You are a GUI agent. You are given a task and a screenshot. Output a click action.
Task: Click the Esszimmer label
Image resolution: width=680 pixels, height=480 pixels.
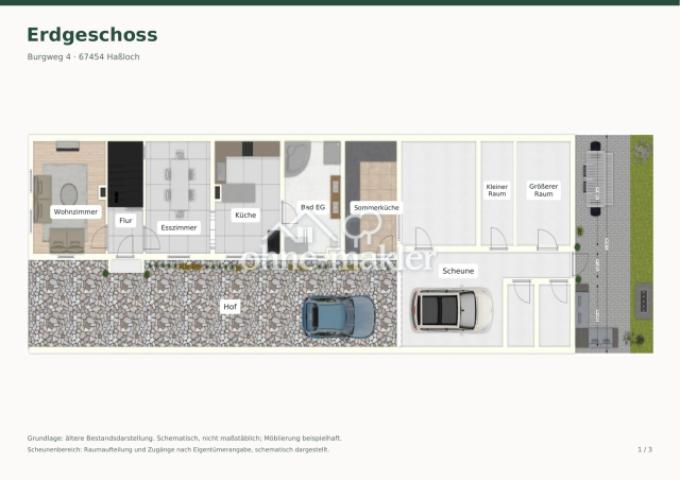(179, 228)
